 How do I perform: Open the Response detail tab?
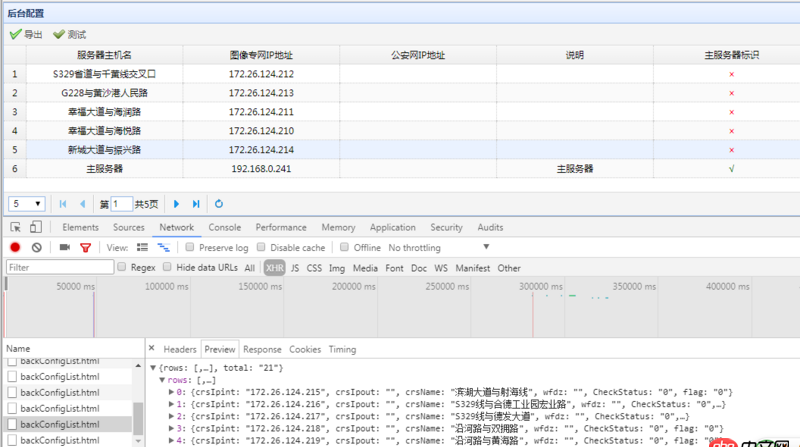tap(262, 350)
